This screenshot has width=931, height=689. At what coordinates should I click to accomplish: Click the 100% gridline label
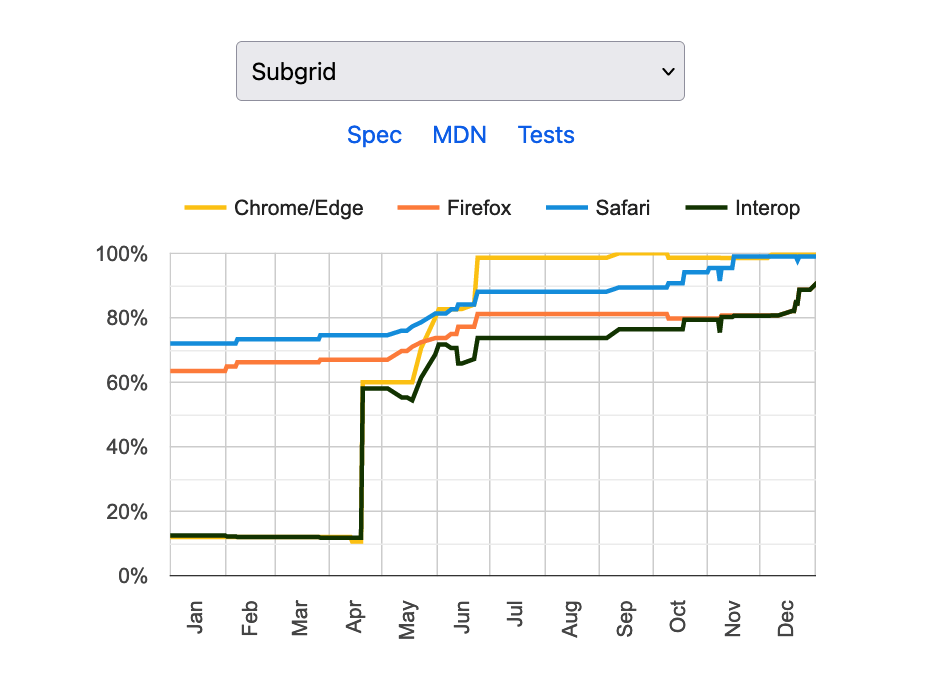[x=124, y=255]
